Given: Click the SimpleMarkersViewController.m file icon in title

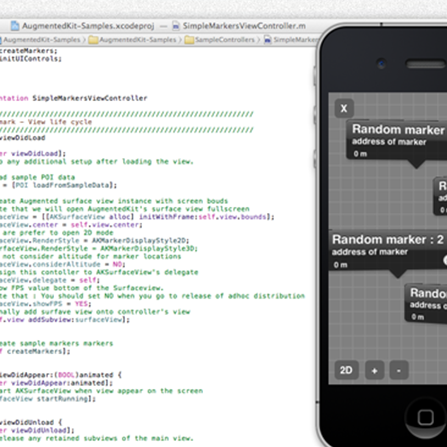Looking at the screenshot, I should point(176,26).
